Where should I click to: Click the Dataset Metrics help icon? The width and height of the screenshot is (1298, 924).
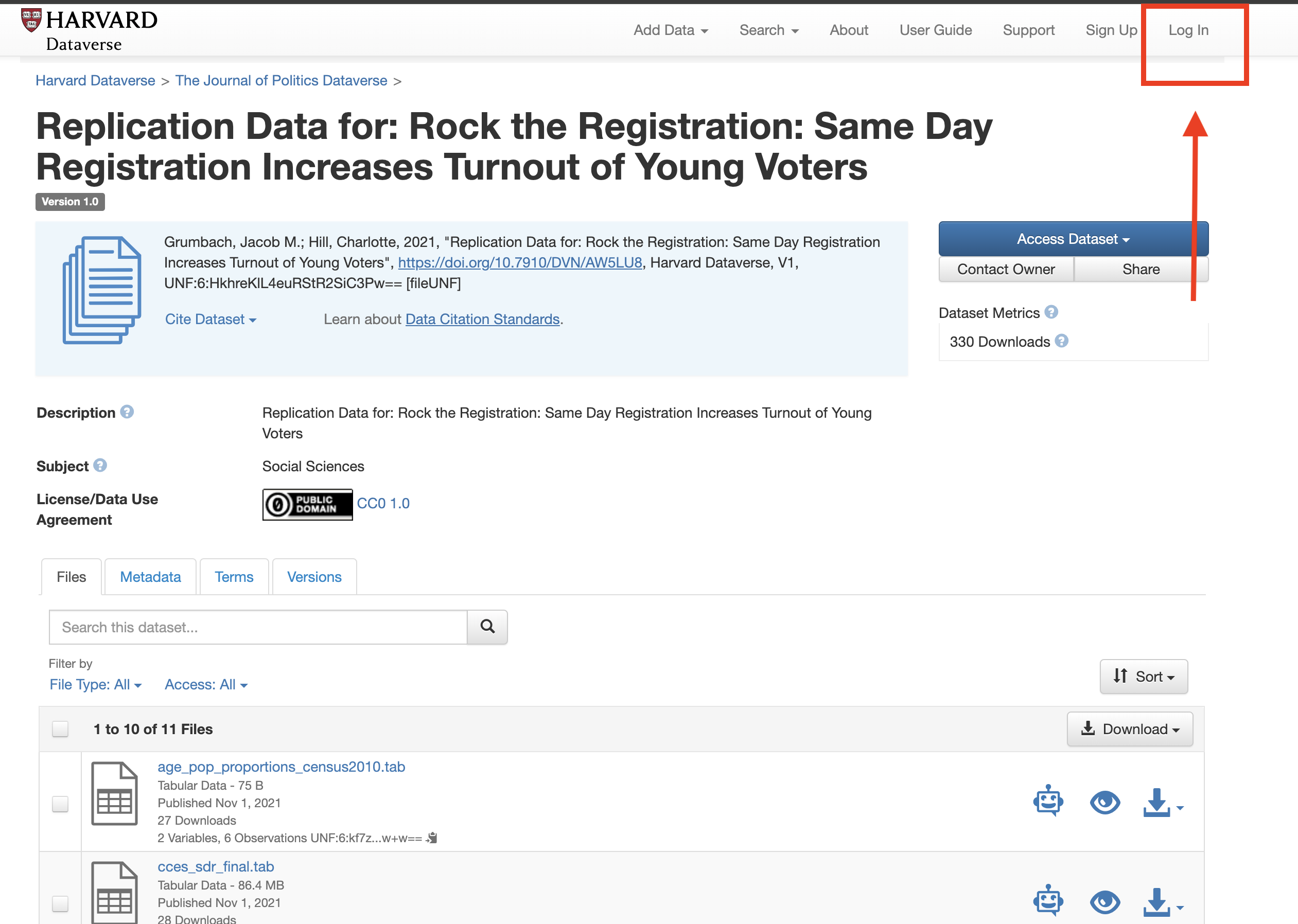point(1051,312)
